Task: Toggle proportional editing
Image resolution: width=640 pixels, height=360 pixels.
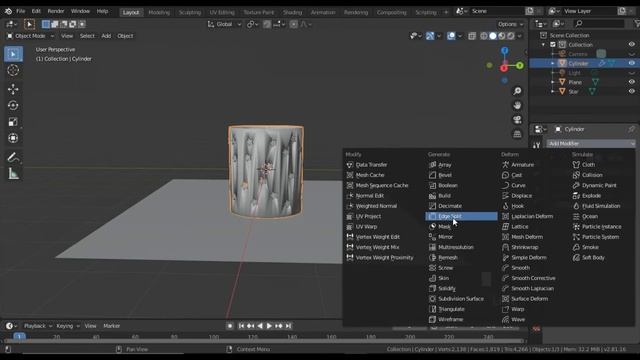Action: 293,24
